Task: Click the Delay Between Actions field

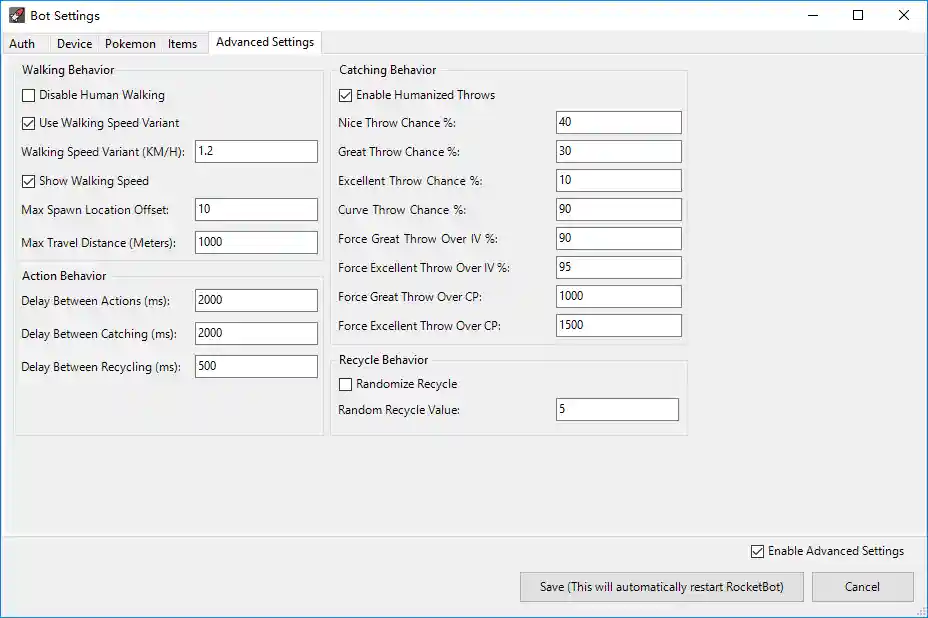Action: [x=256, y=301]
